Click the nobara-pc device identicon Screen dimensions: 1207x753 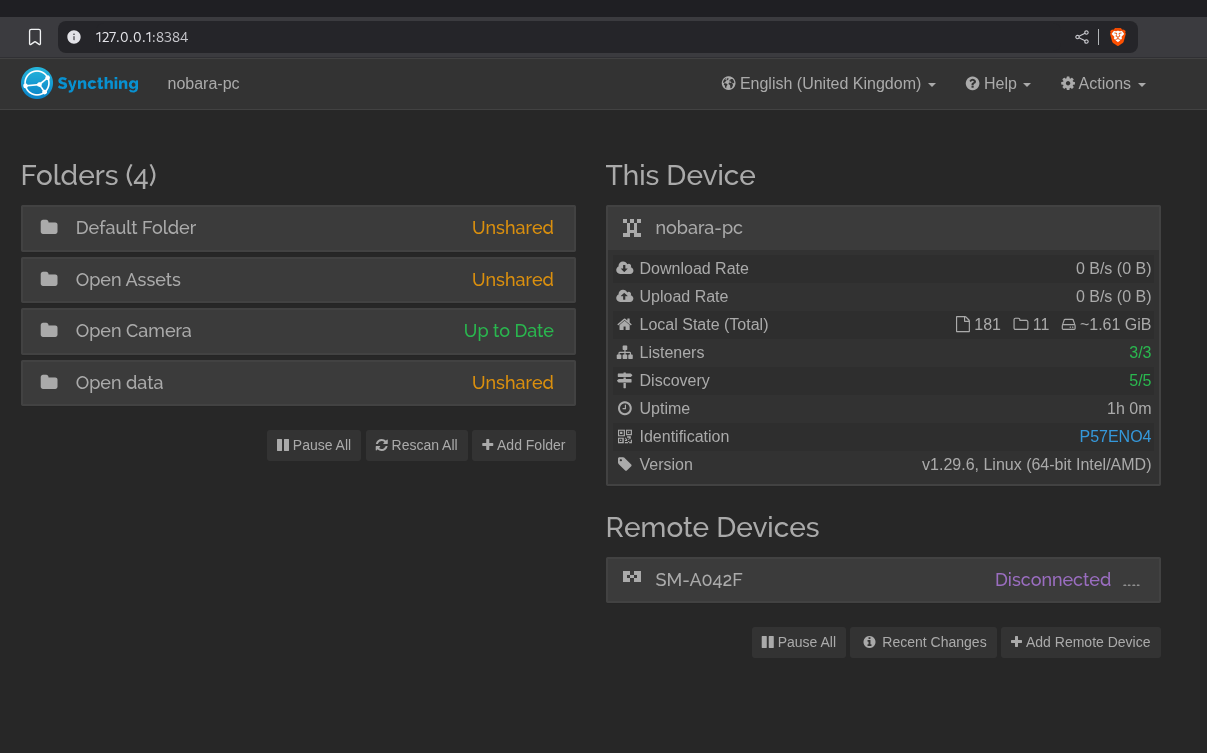tap(632, 227)
